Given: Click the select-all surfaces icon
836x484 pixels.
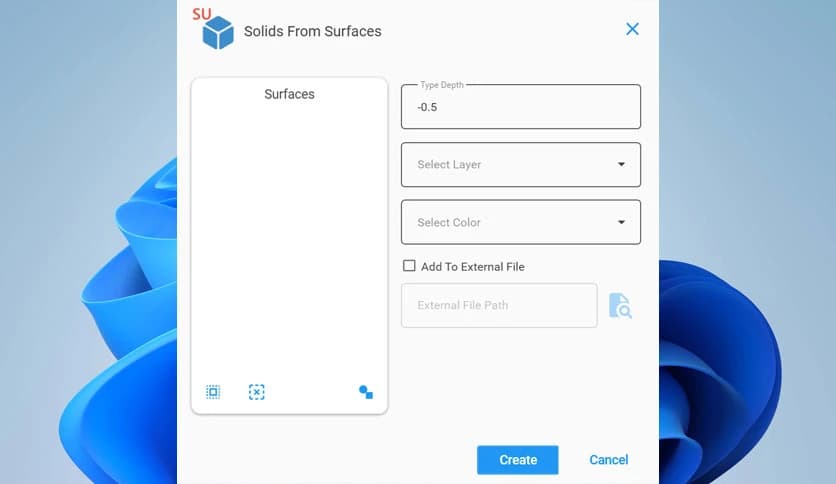Looking at the screenshot, I should (x=213, y=392).
